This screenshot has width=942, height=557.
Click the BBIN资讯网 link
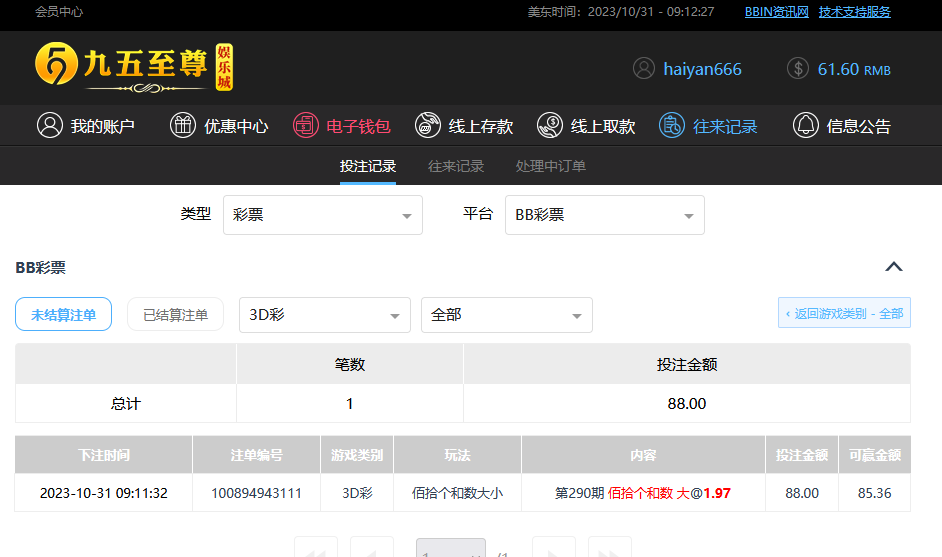(x=776, y=12)
